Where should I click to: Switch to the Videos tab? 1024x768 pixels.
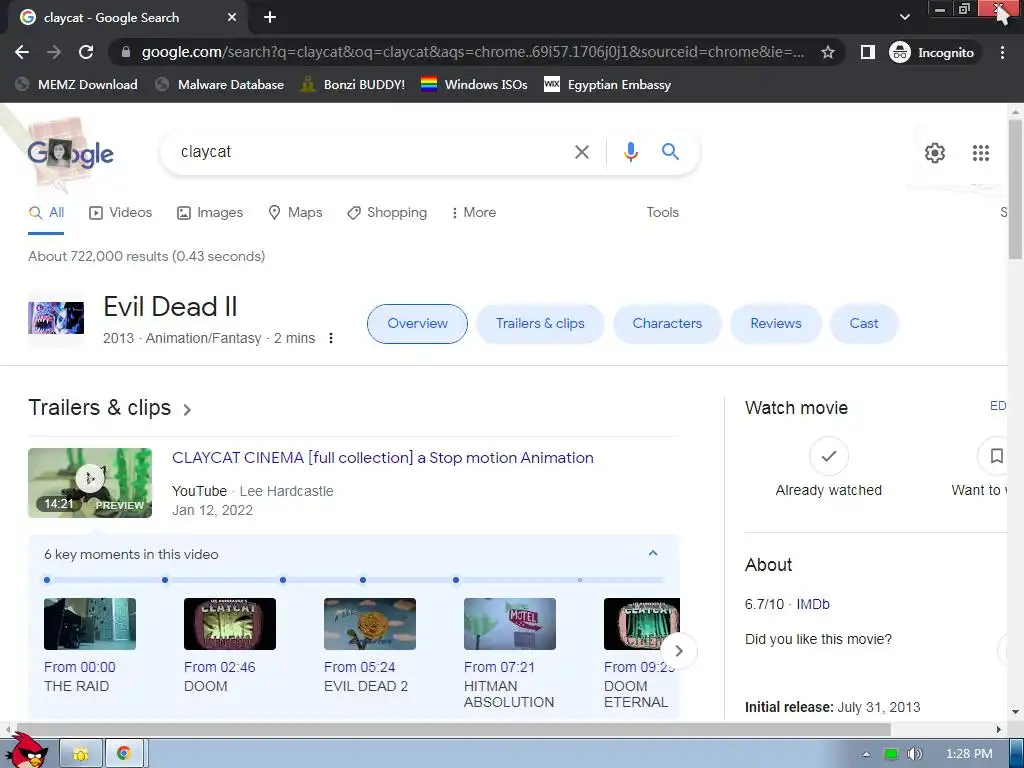[x=121, y=213]
